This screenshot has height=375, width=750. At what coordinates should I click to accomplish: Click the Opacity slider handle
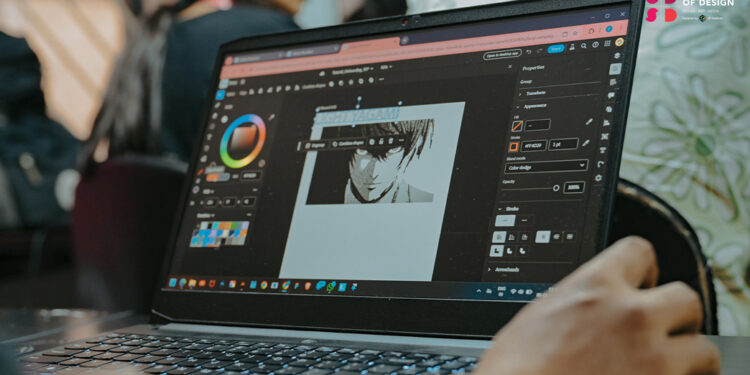[556, 188]
